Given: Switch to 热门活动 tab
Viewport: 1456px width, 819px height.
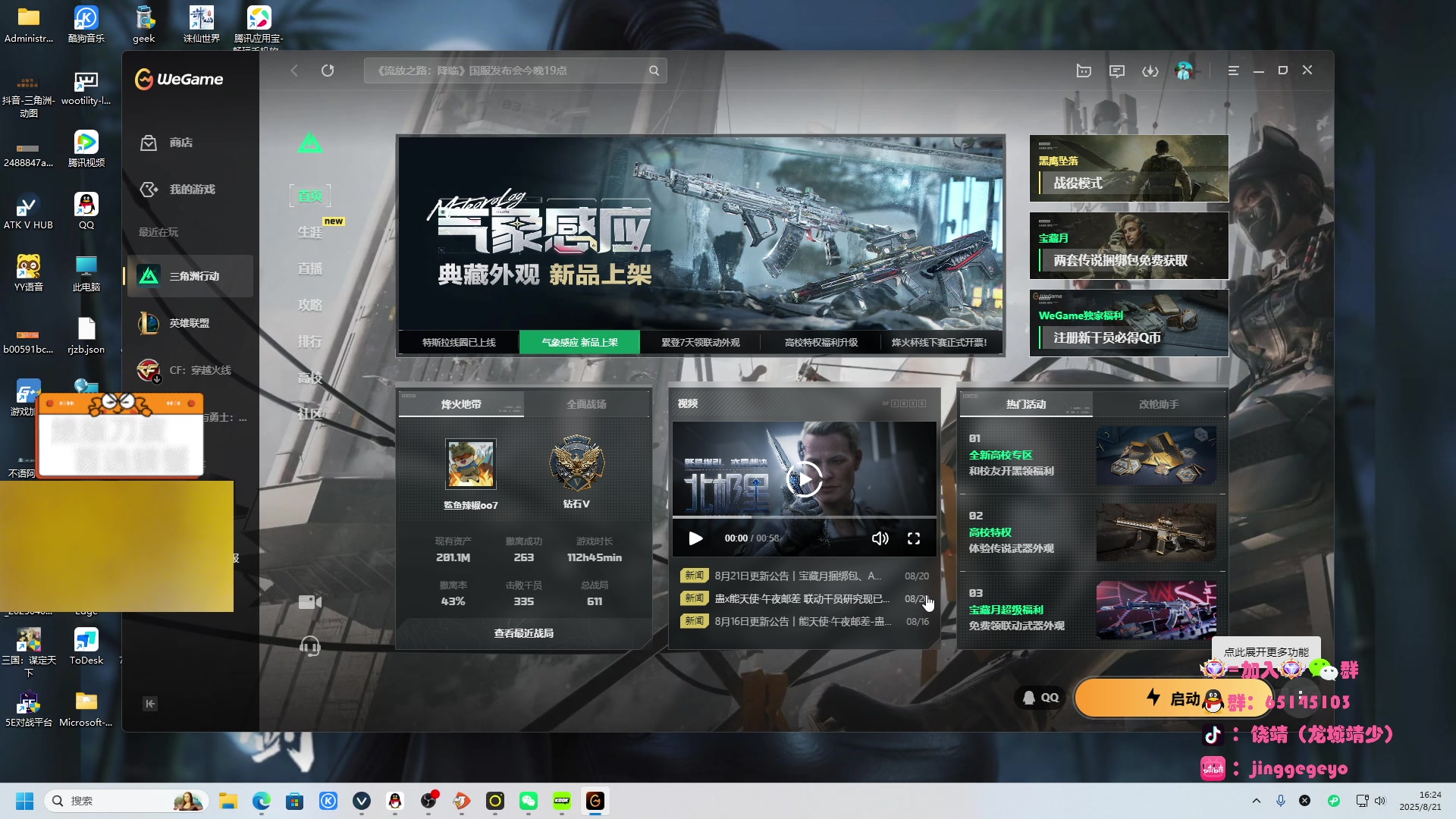Looking at the screenshot, I should (1026, 404).
